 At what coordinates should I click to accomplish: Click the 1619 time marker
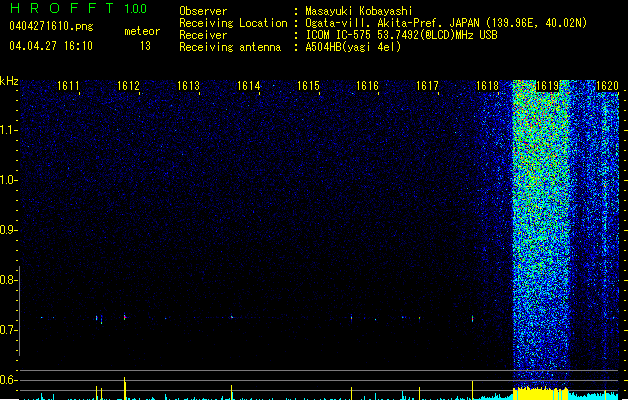pos(548,86)
